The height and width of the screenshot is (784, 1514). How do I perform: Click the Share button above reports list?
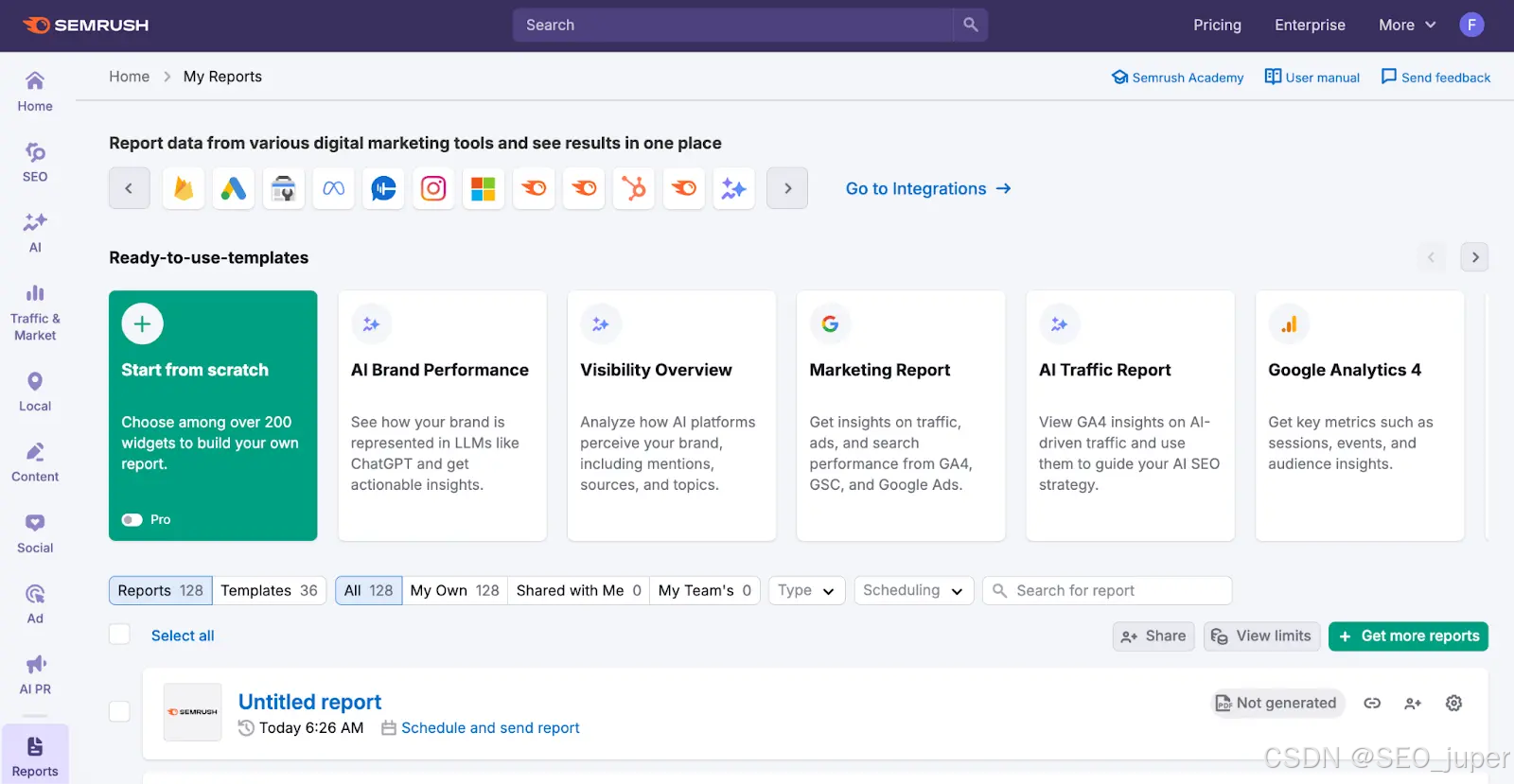[1153, 636]
